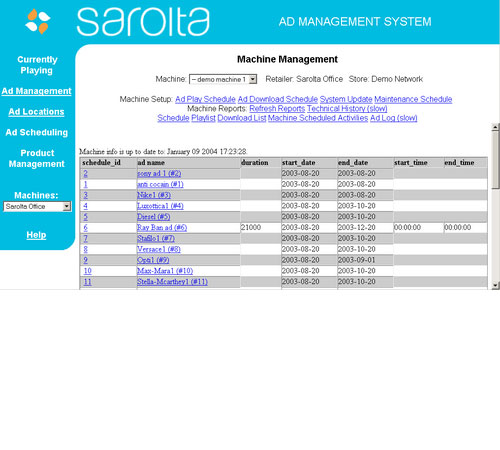Image resolution: width=500 pixels, height=450 pixels.
Task: Open the Luxottica1 (#4) ad link
Action: 160,206
